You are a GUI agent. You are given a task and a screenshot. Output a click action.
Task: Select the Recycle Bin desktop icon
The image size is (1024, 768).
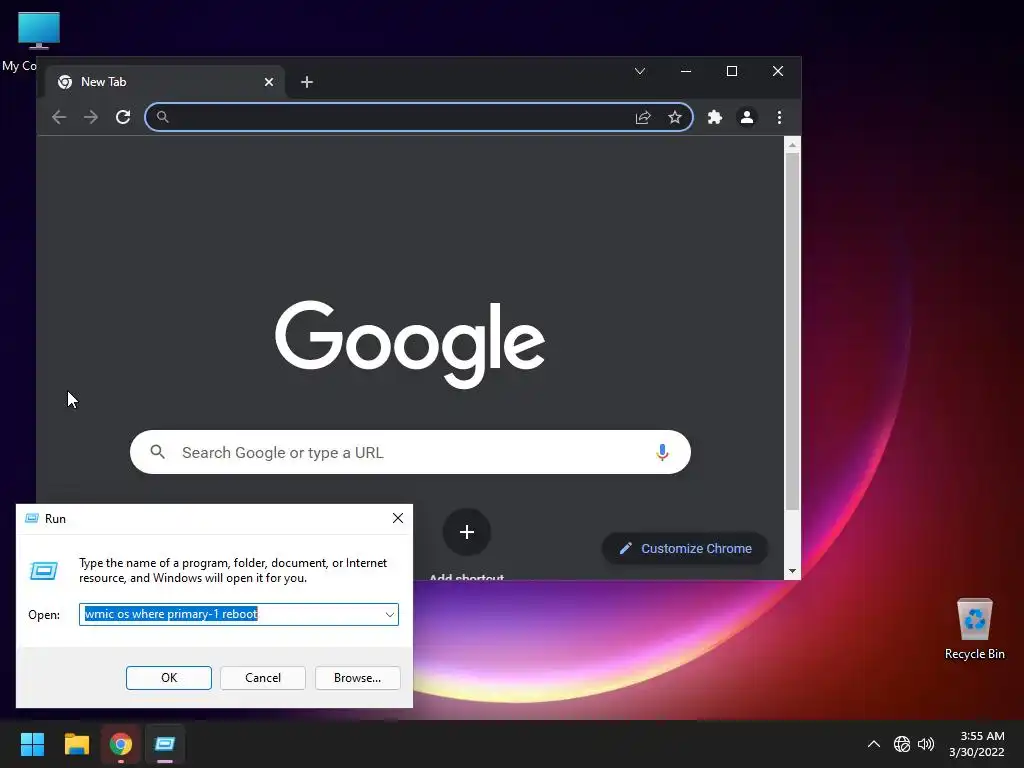[x=974, y=629]
